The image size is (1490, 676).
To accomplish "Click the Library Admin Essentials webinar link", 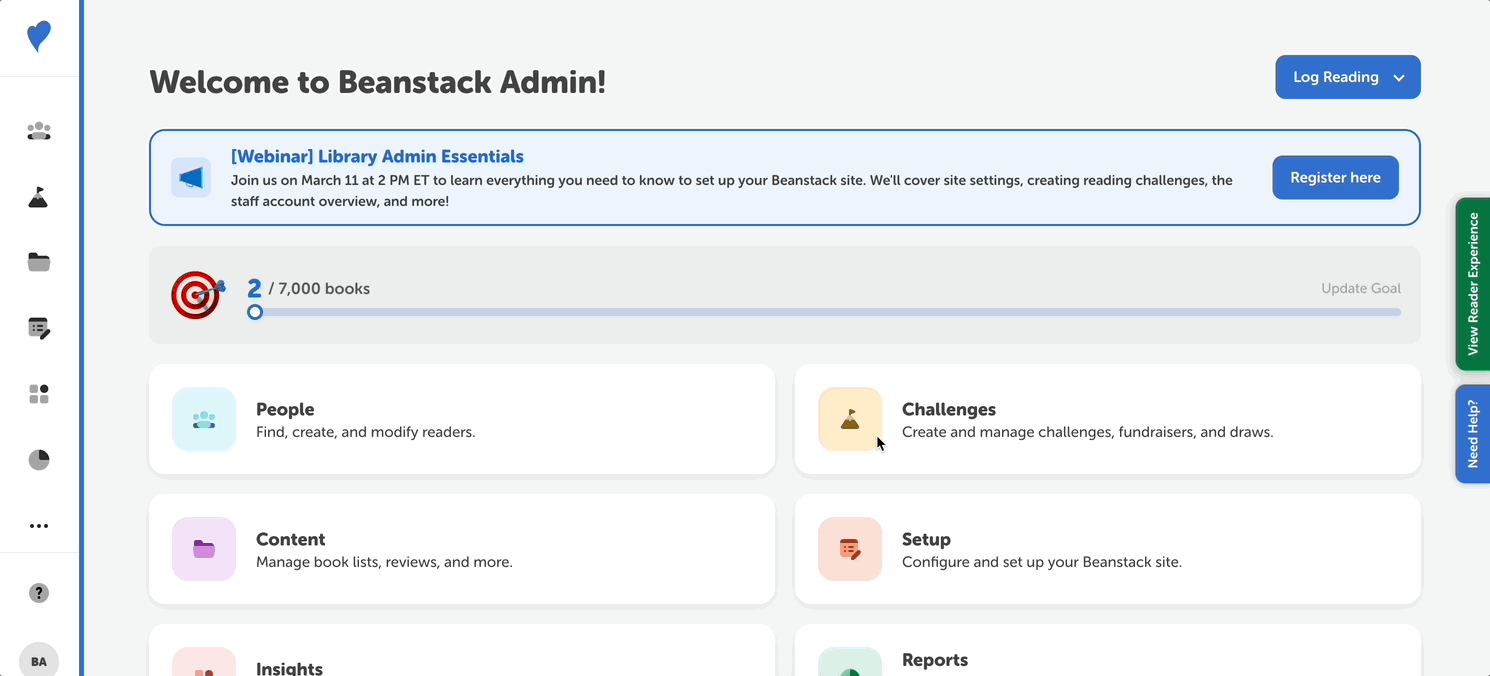I will tap(377, 156).
